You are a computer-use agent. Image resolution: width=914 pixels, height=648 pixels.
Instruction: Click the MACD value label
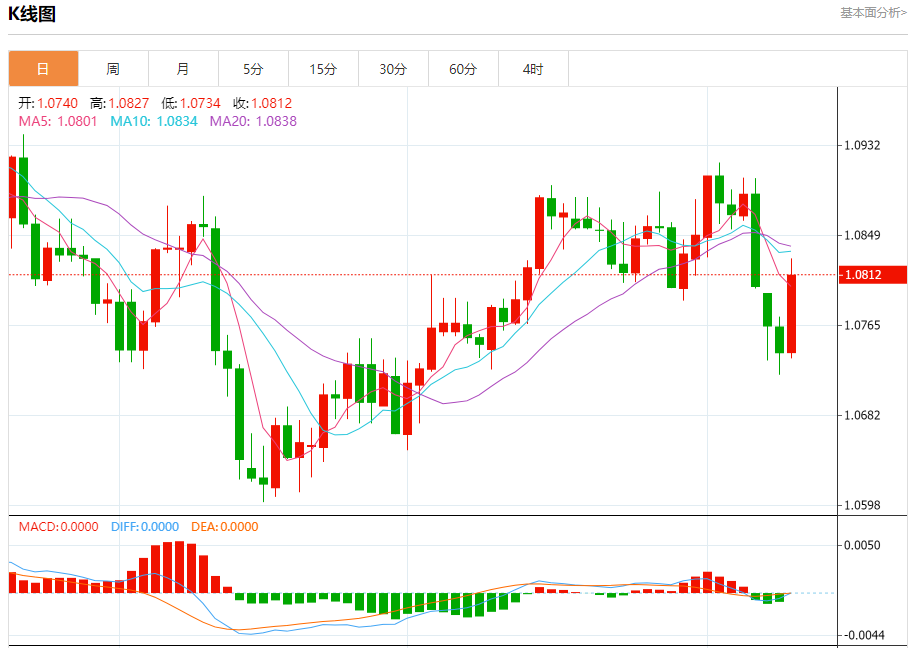pyautogui.click(x=58, y=527)
